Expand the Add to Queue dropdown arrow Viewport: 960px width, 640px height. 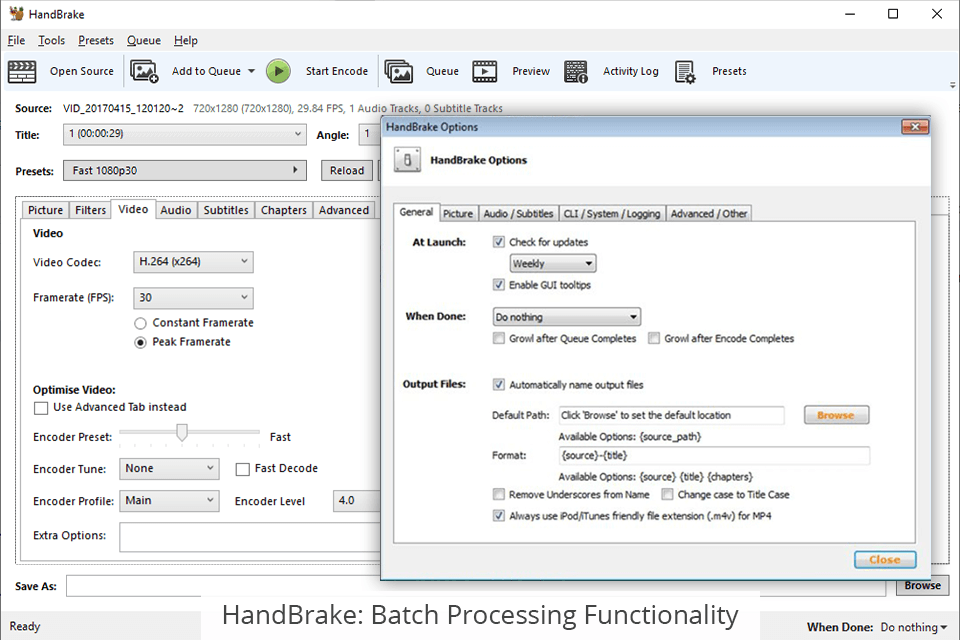[251, 71]
